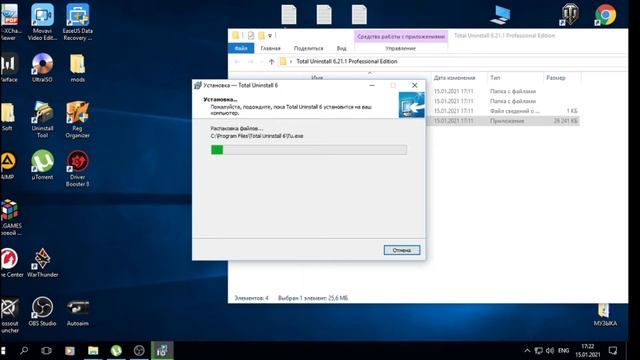Open EaseUS Data Recovery desktop icon
640x360 pixels.
[x=78, y=21]
